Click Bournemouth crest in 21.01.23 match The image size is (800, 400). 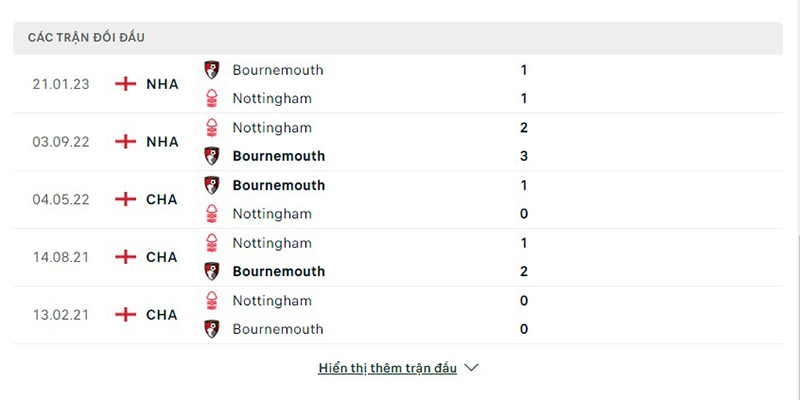(x=212, y=70)
